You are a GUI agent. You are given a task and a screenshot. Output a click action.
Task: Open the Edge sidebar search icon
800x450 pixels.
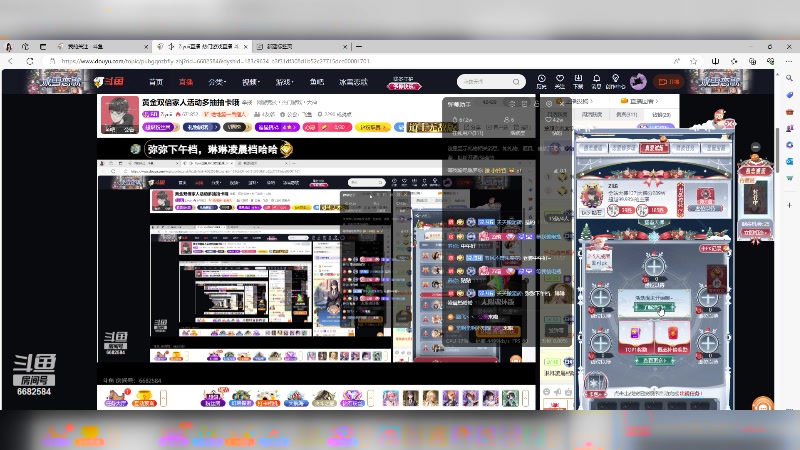[x=789, y=78]
